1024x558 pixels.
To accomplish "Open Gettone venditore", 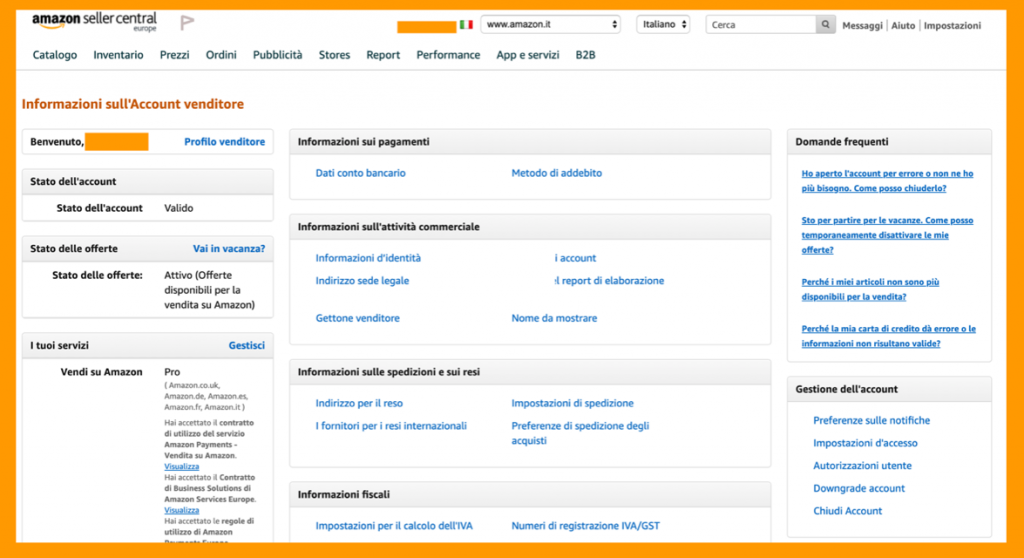I will (x=358, y=318).
